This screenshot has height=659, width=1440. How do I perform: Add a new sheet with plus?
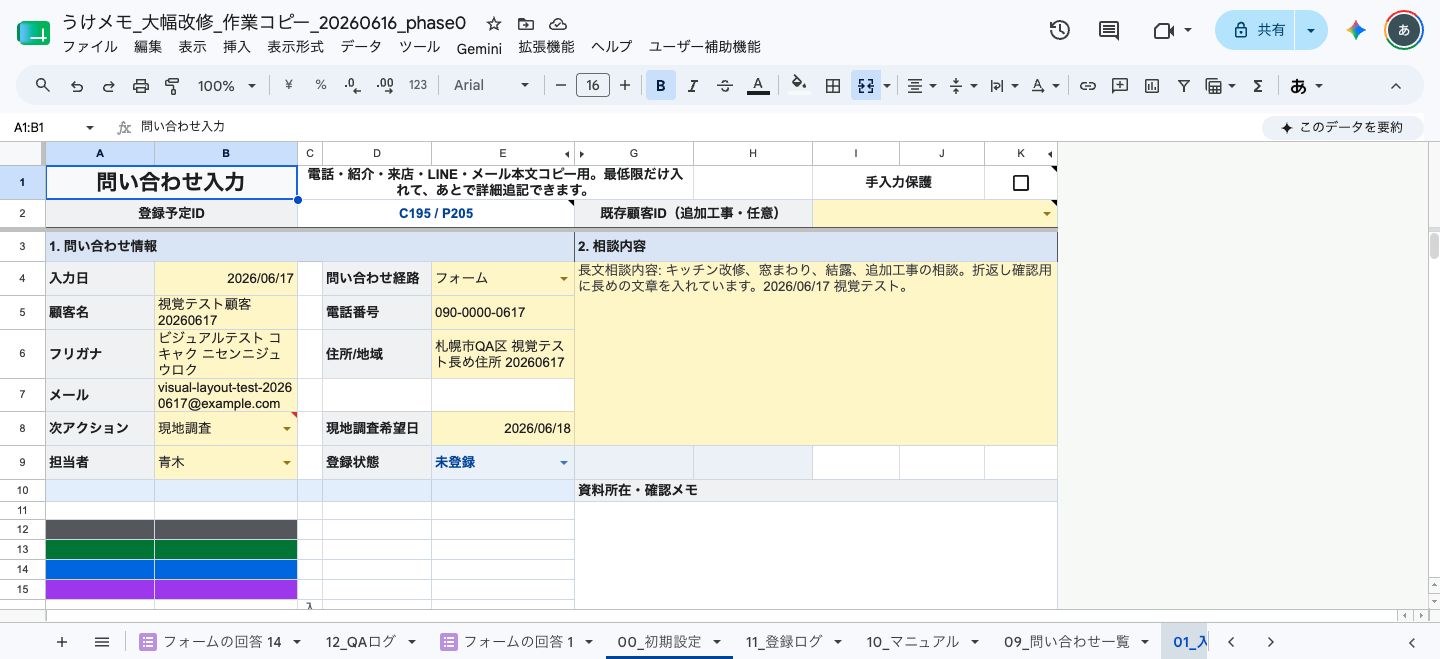[x=62, y=642]
